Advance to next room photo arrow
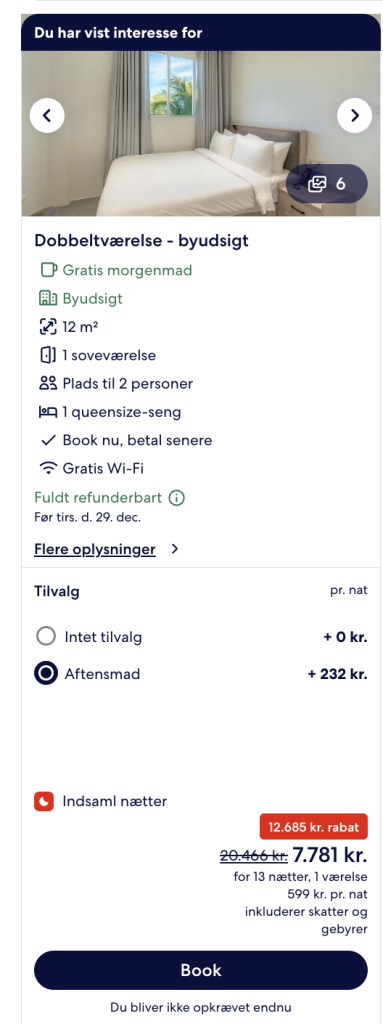The image size is (383, 1024). (354, 116)
